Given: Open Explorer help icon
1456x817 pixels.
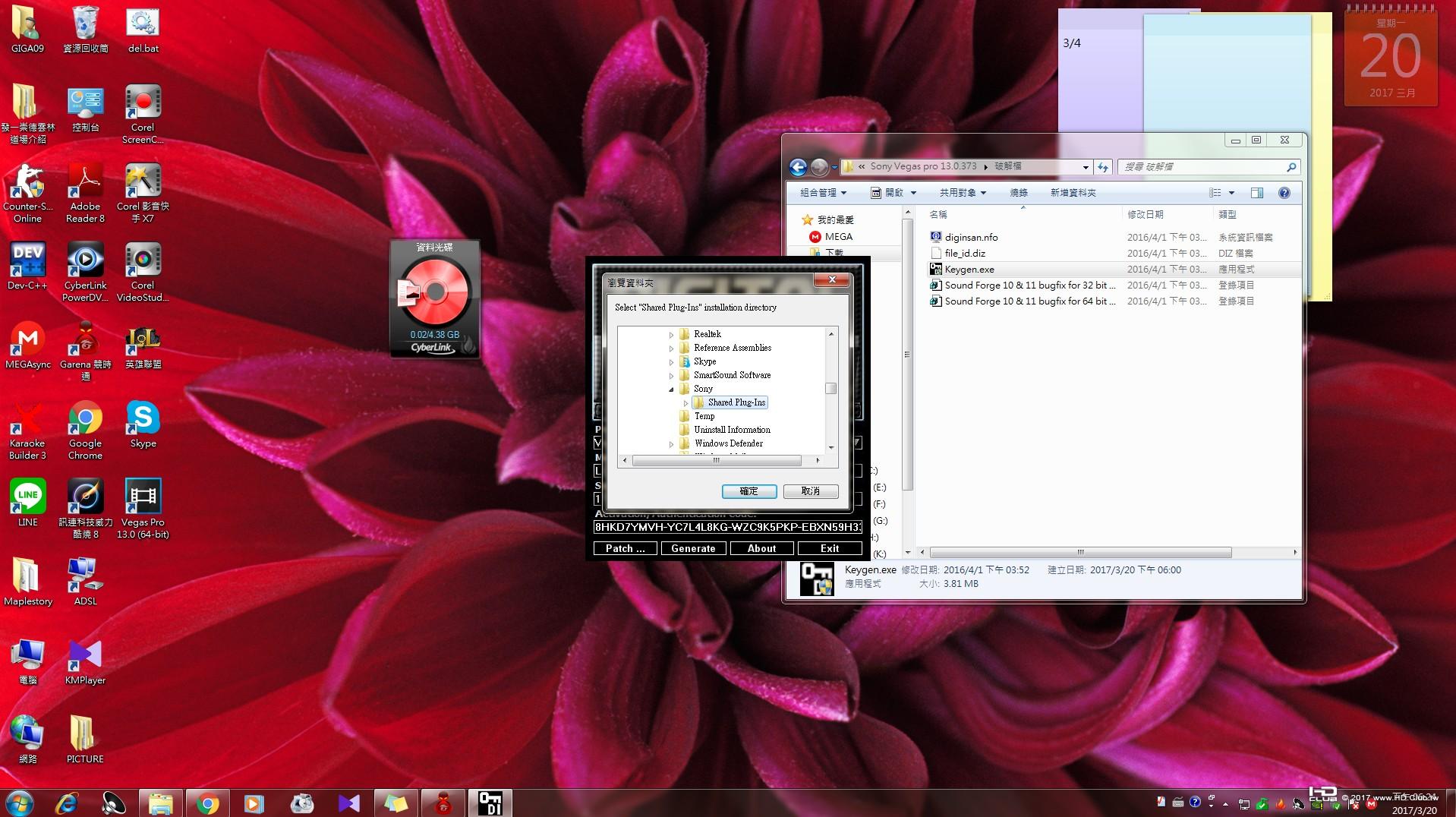Looking at the screenshot, I should (x=1284, y=193).
